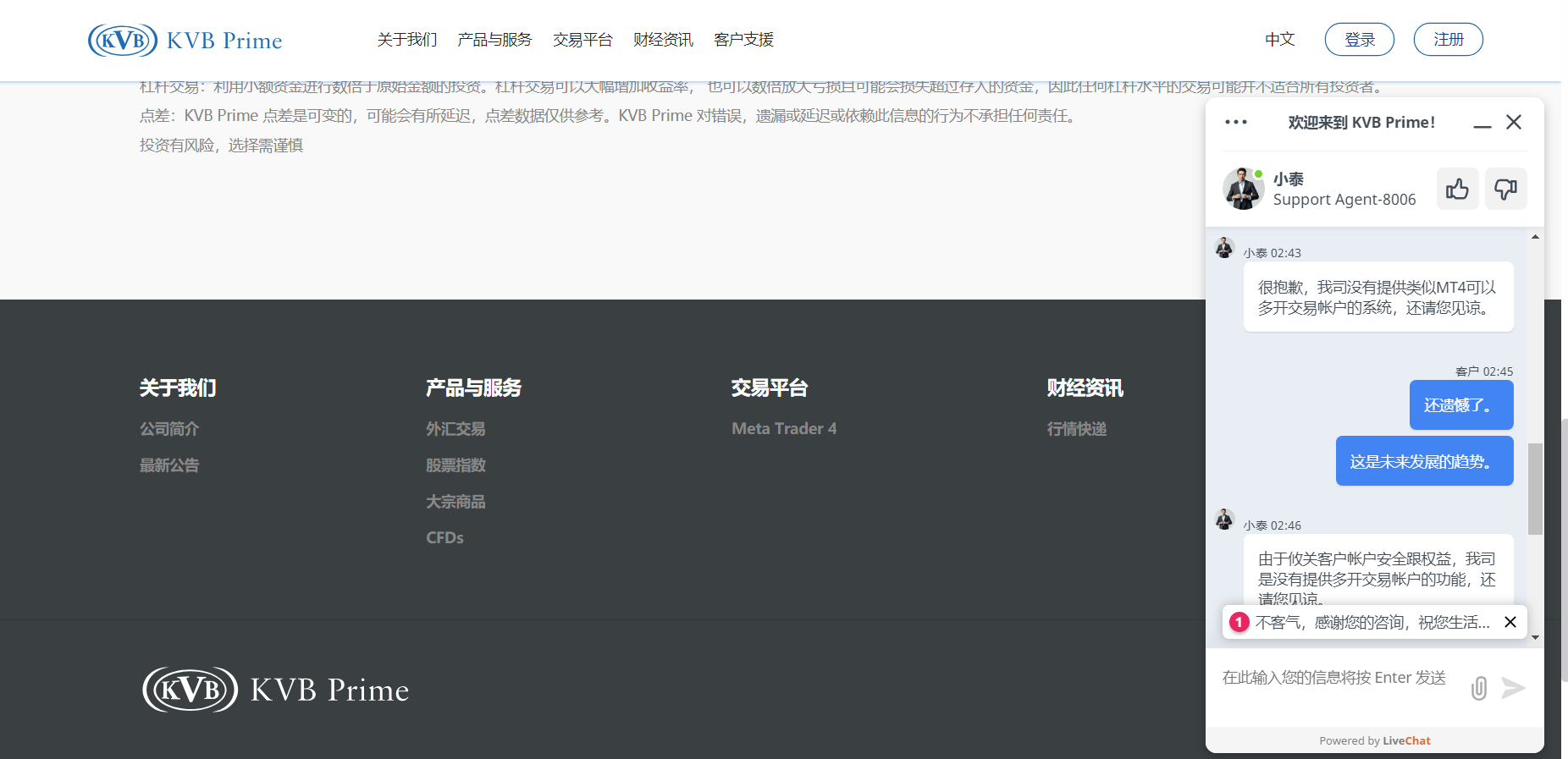
Task: Open footer link 外汇交易
Action: [x=455, y=429]
